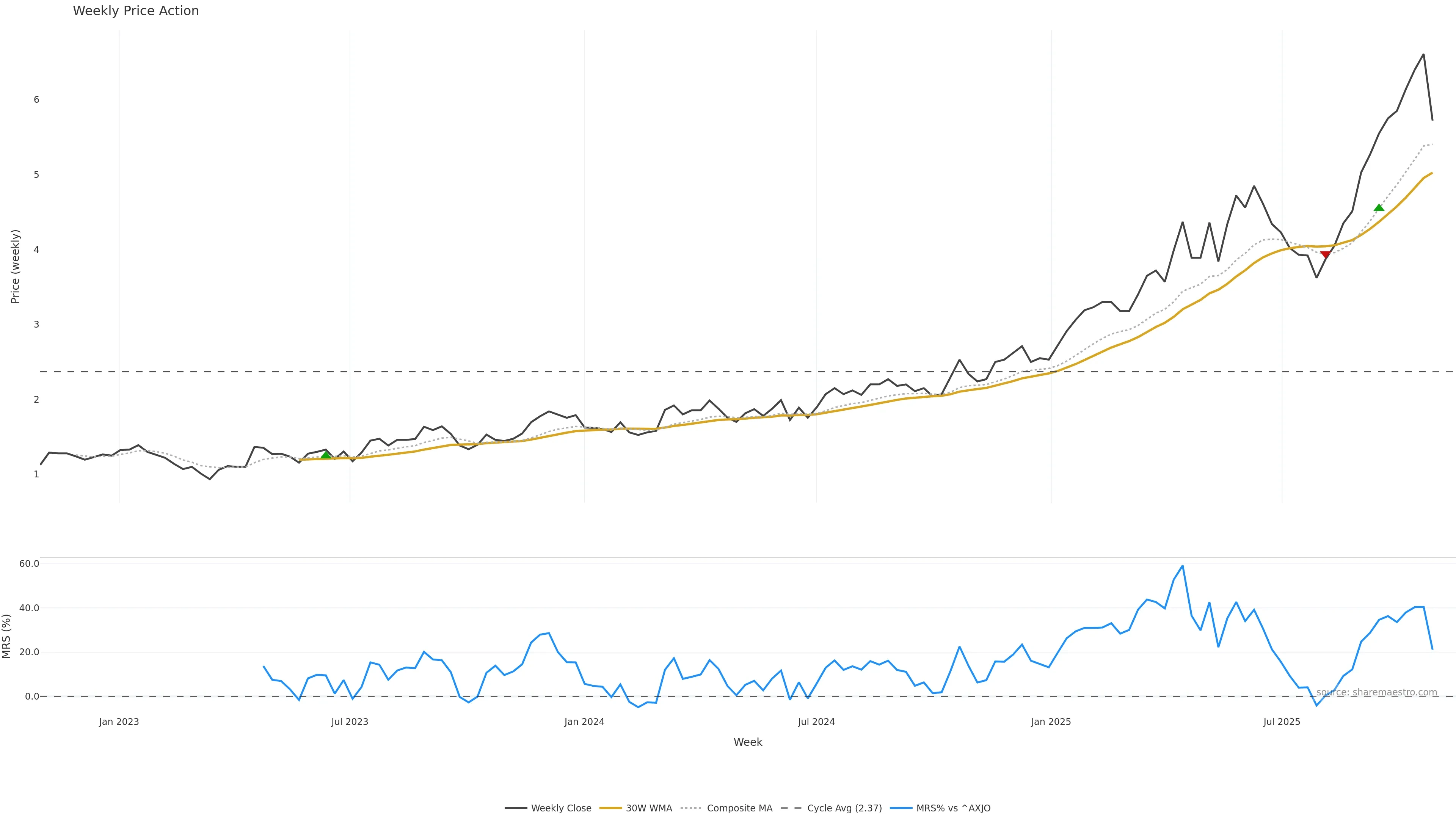This screenshot has width=1456, height=819.
Task: Click the Week x-axis title
Action: pos(748,742)
